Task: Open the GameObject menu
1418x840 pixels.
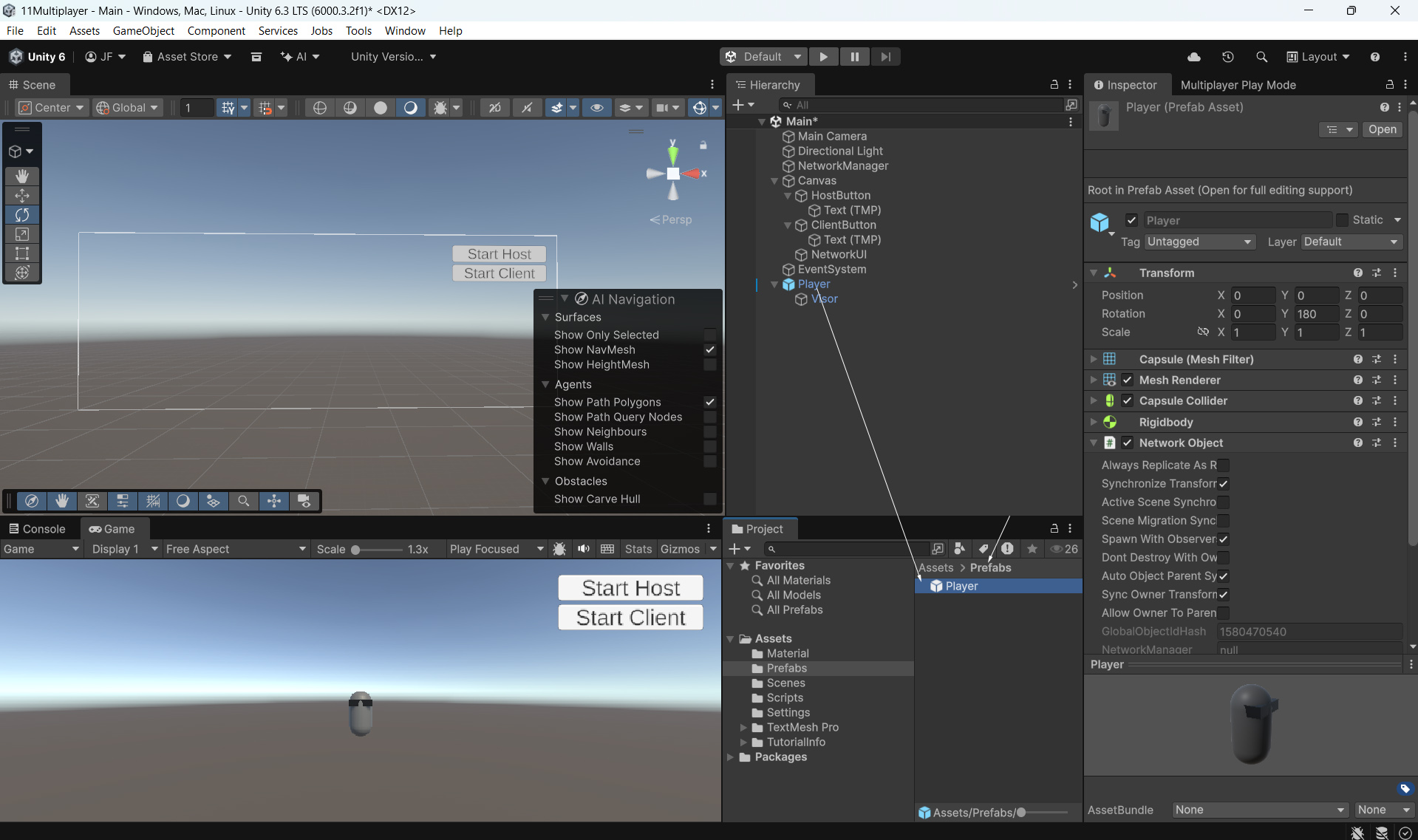Action: pos(143,30)
